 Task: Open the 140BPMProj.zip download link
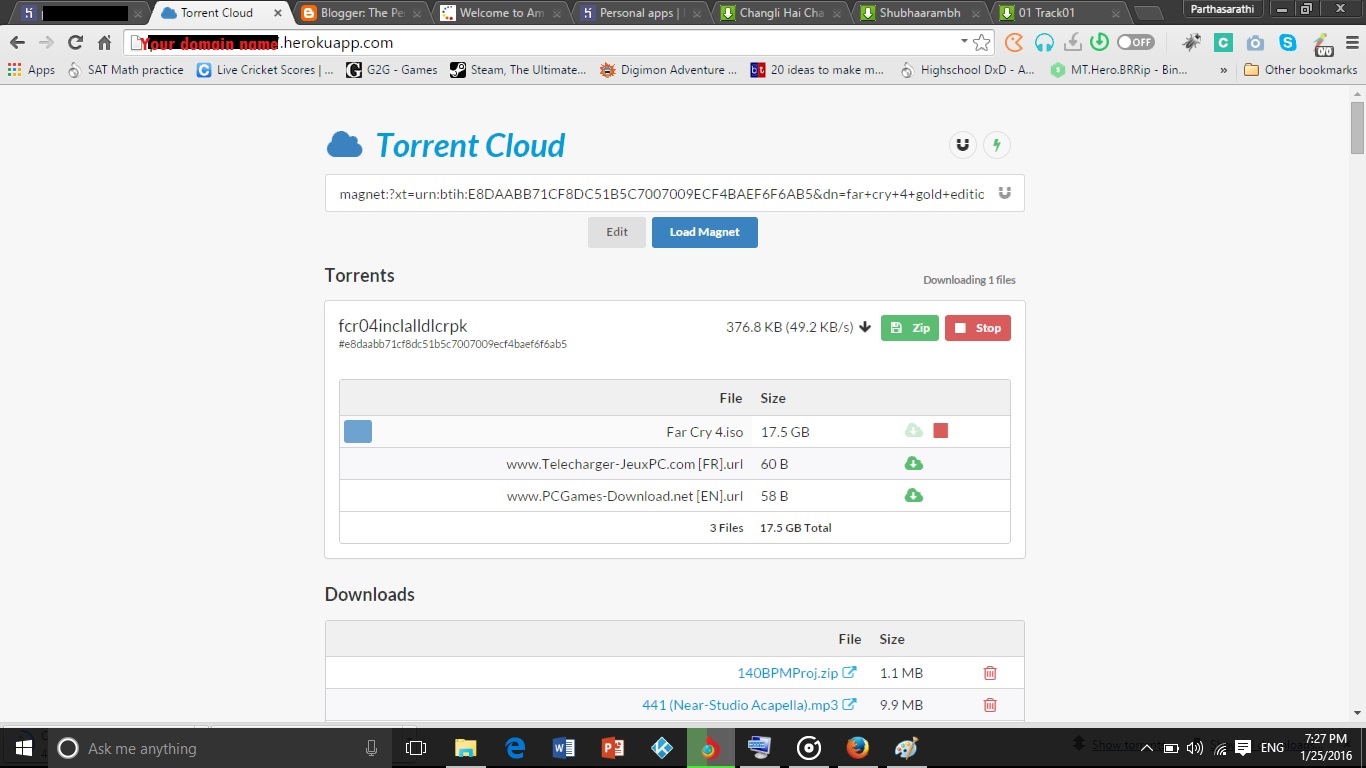point(797,673)
